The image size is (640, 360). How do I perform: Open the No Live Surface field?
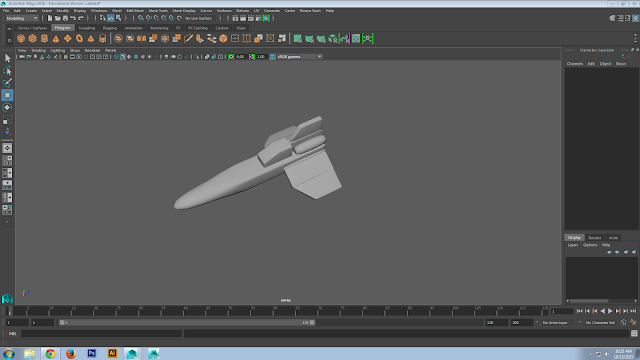coord(199,18)
